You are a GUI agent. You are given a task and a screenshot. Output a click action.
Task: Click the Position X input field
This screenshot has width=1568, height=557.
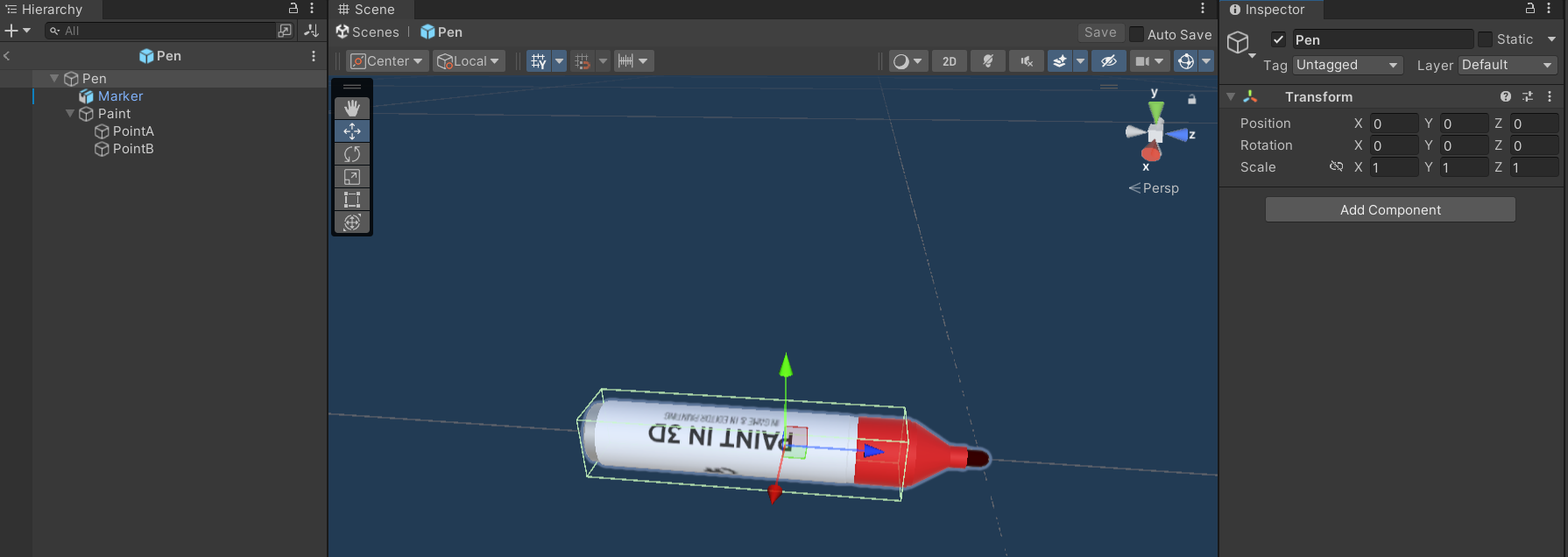[x=1393, y=123]
